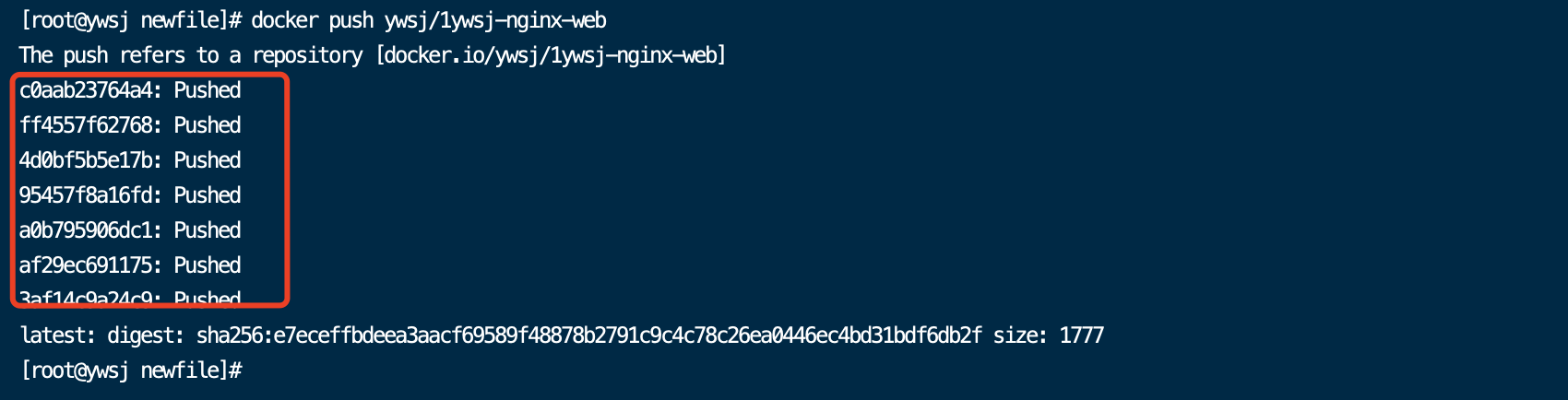Select layer ID 4d0bf5b5e17b
Screen dimensions: 1568x400
point(84,160)
